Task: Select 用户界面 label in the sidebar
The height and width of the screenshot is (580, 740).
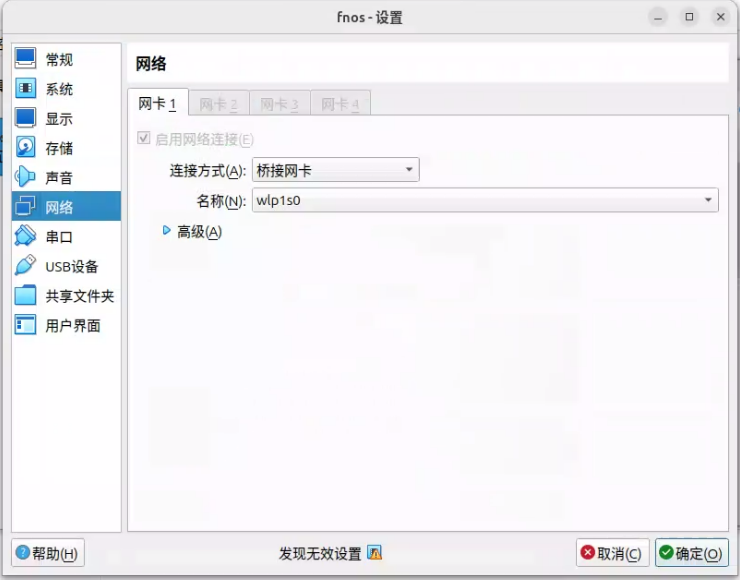Action: [73, 325]
